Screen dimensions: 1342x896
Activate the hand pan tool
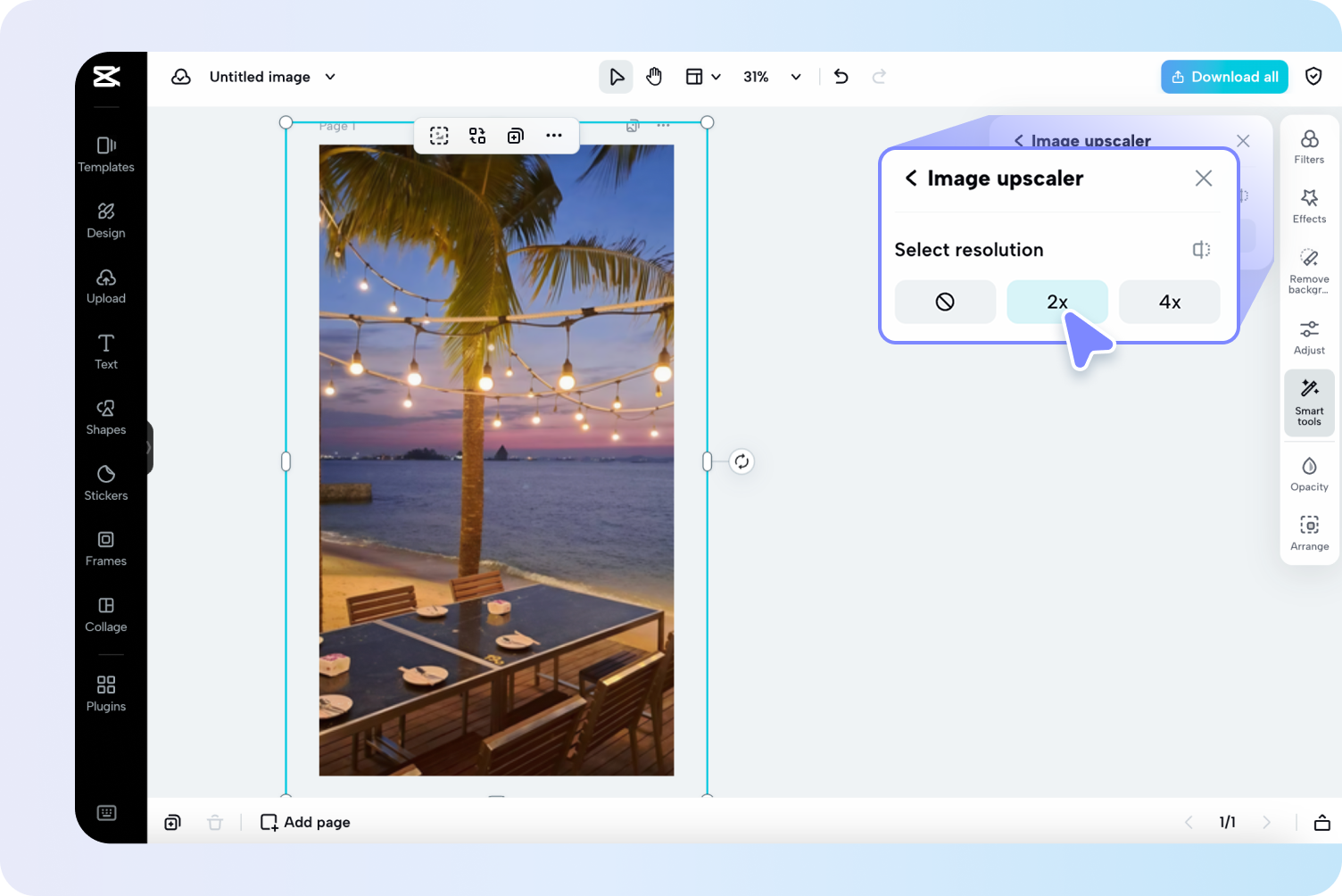coord(654,77)
